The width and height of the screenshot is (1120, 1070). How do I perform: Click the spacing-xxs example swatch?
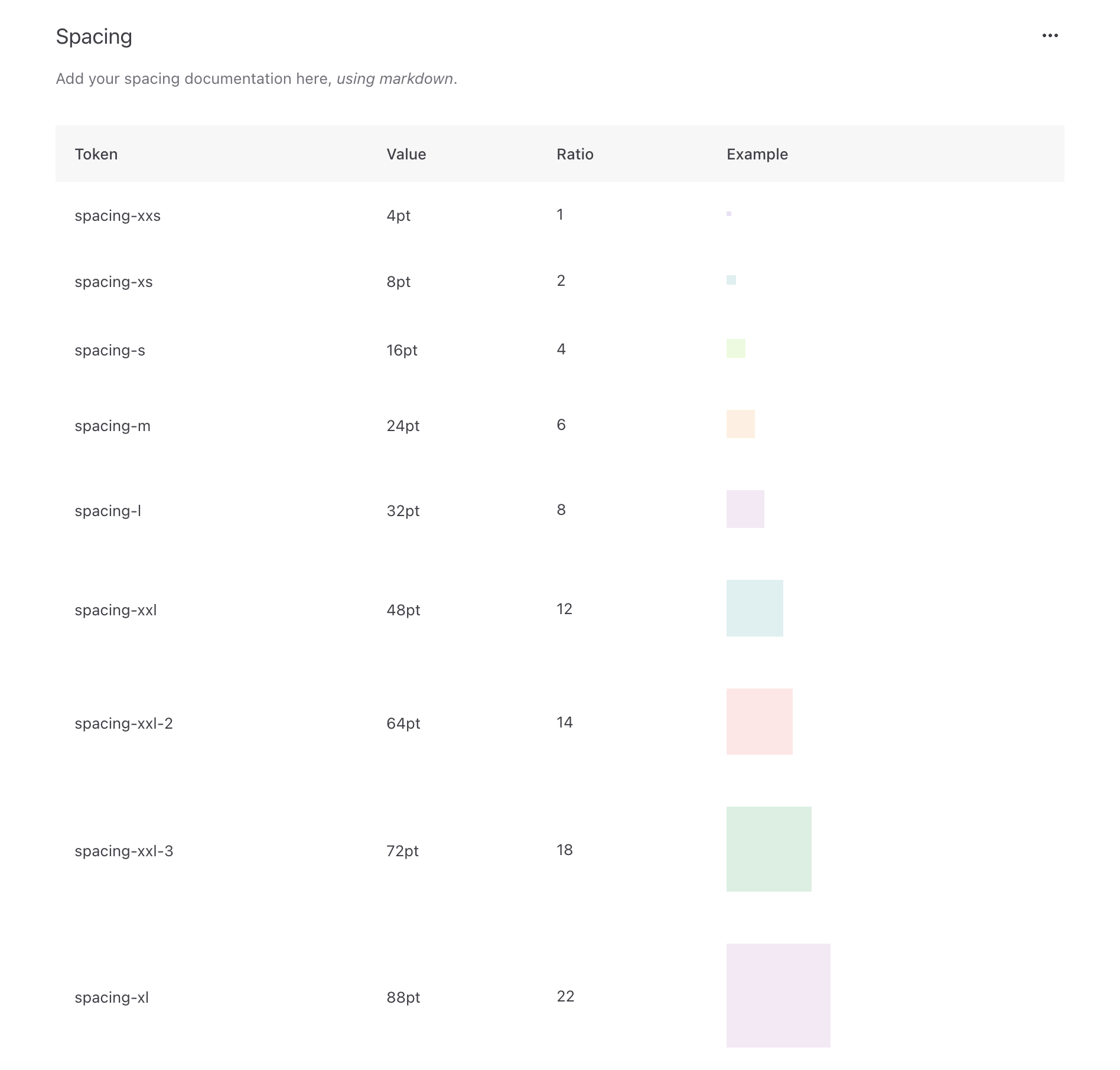click(x=729, y=213)
